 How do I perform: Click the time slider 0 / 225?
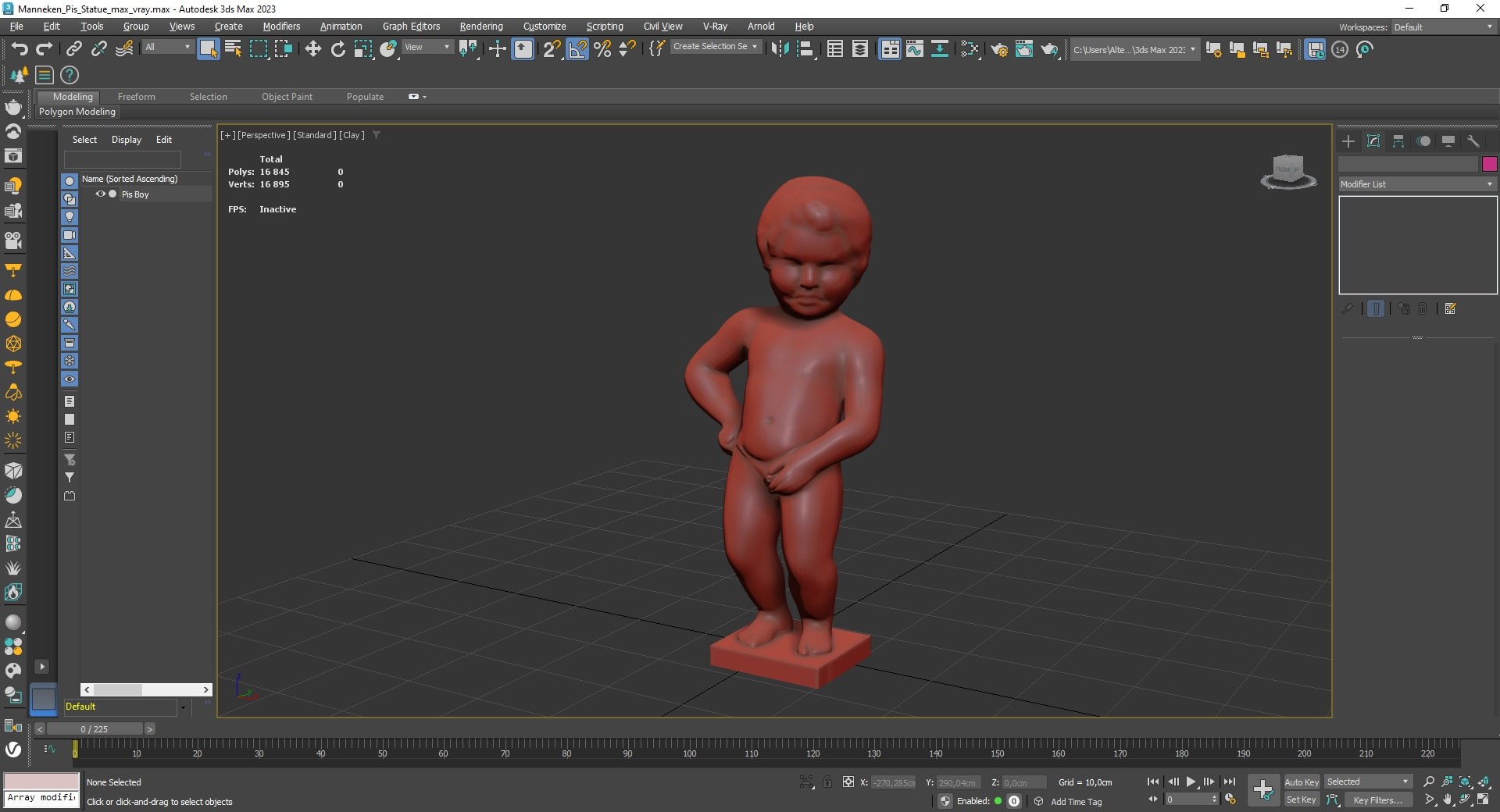pyautogui.click(x=95, y=729)
